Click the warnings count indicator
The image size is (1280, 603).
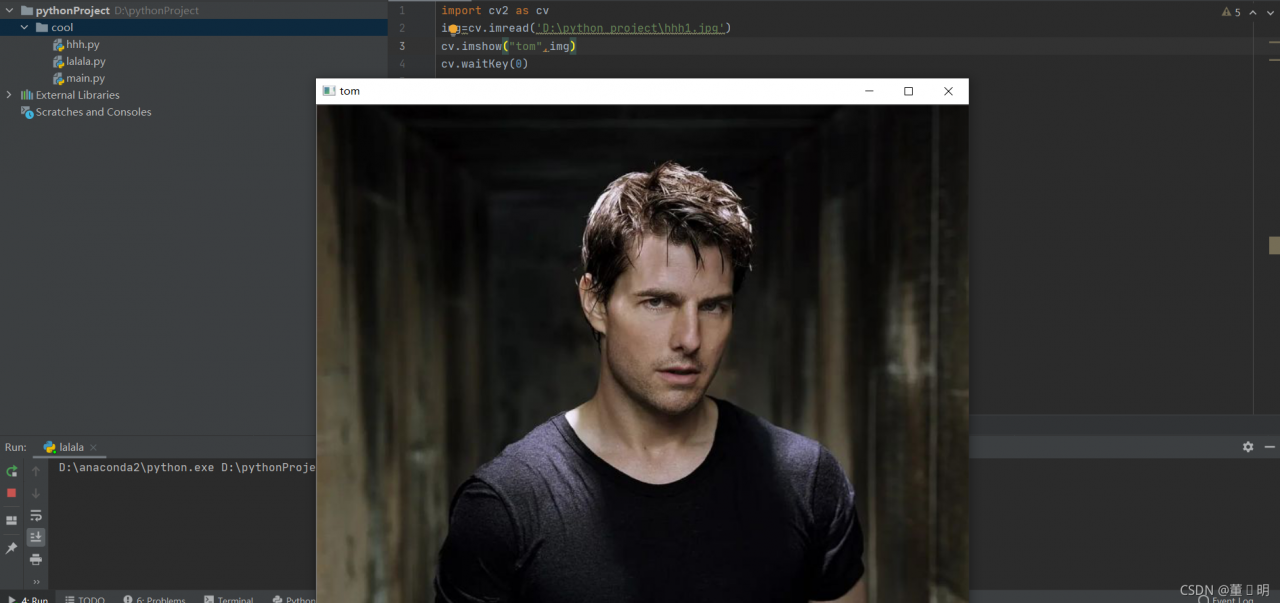pyautogui.click(x=1231, y=12)
